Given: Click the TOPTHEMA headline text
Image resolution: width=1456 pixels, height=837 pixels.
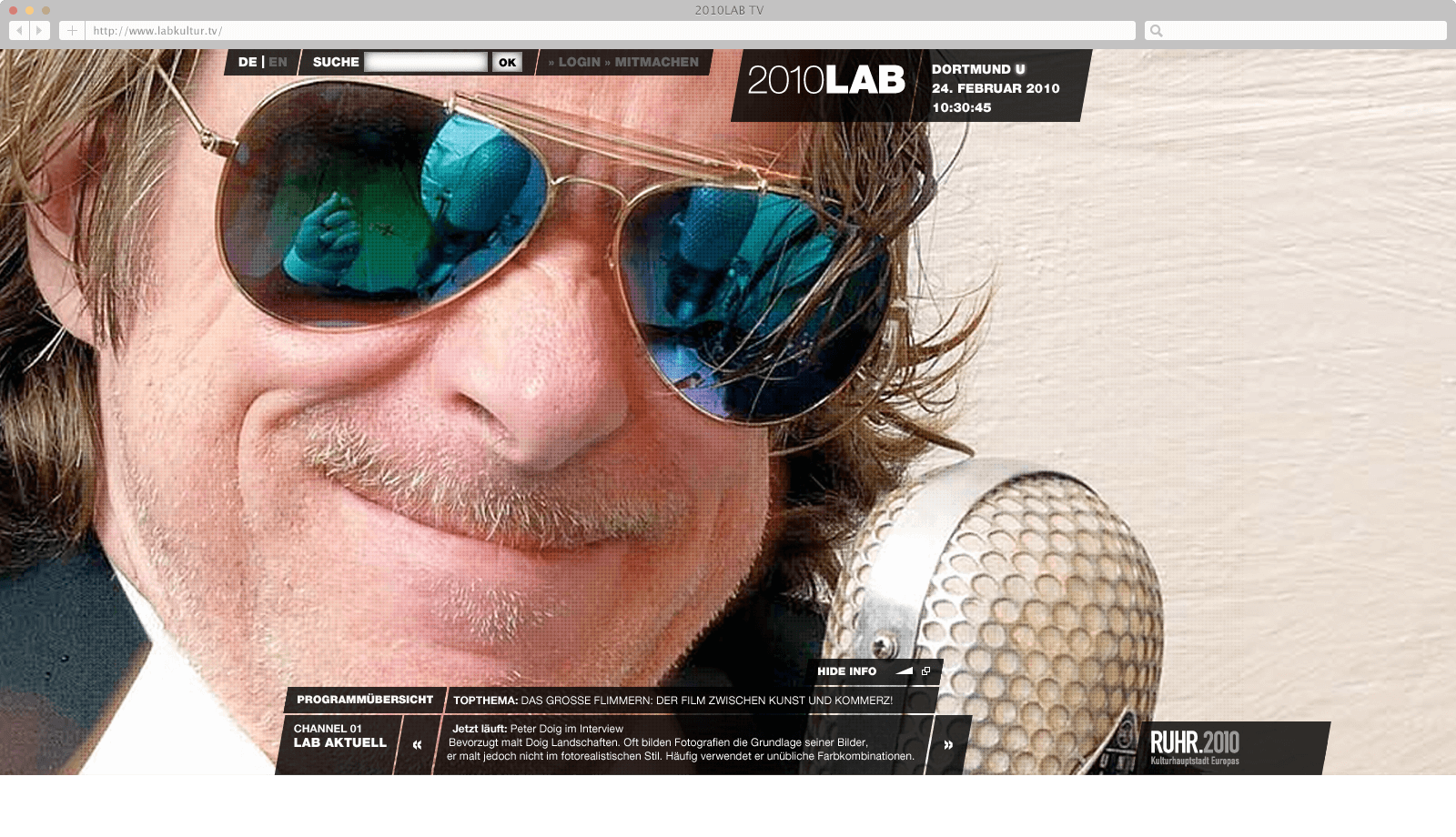Looking at the screenshot, I should click(x=672, y=701).
